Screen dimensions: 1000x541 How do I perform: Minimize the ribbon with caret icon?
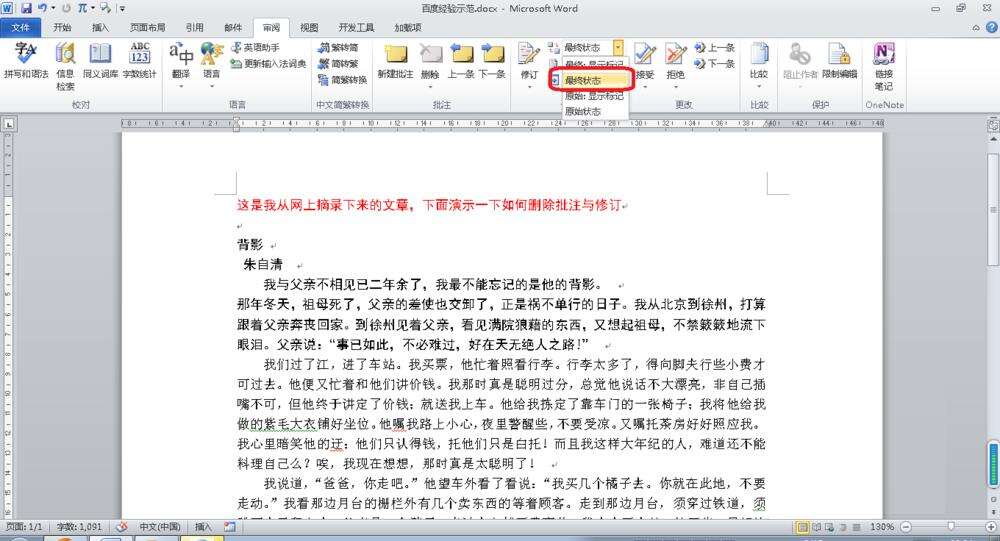[976, 27]
